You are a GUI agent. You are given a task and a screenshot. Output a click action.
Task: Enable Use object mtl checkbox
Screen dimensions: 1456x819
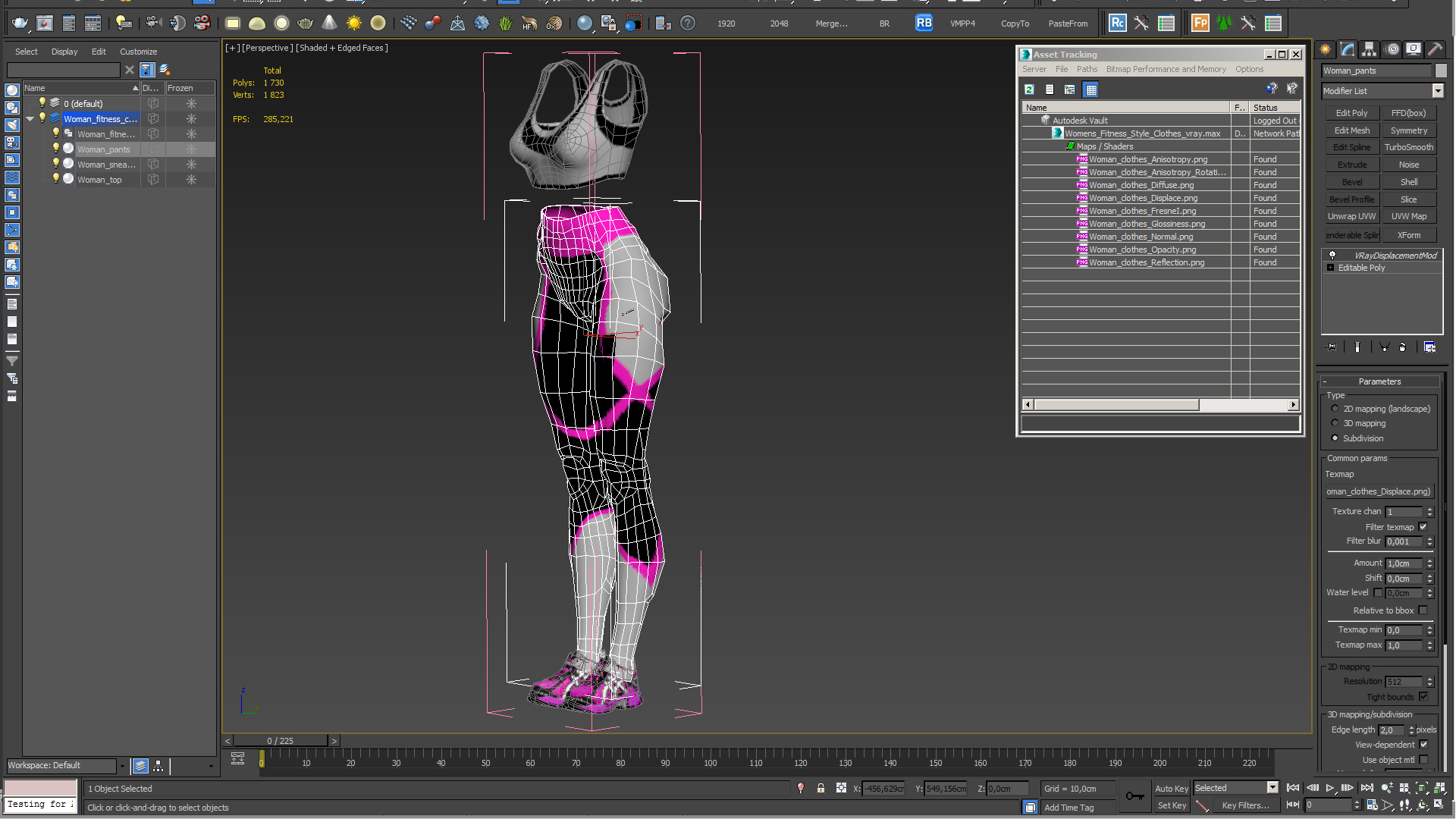[1423, 760]
